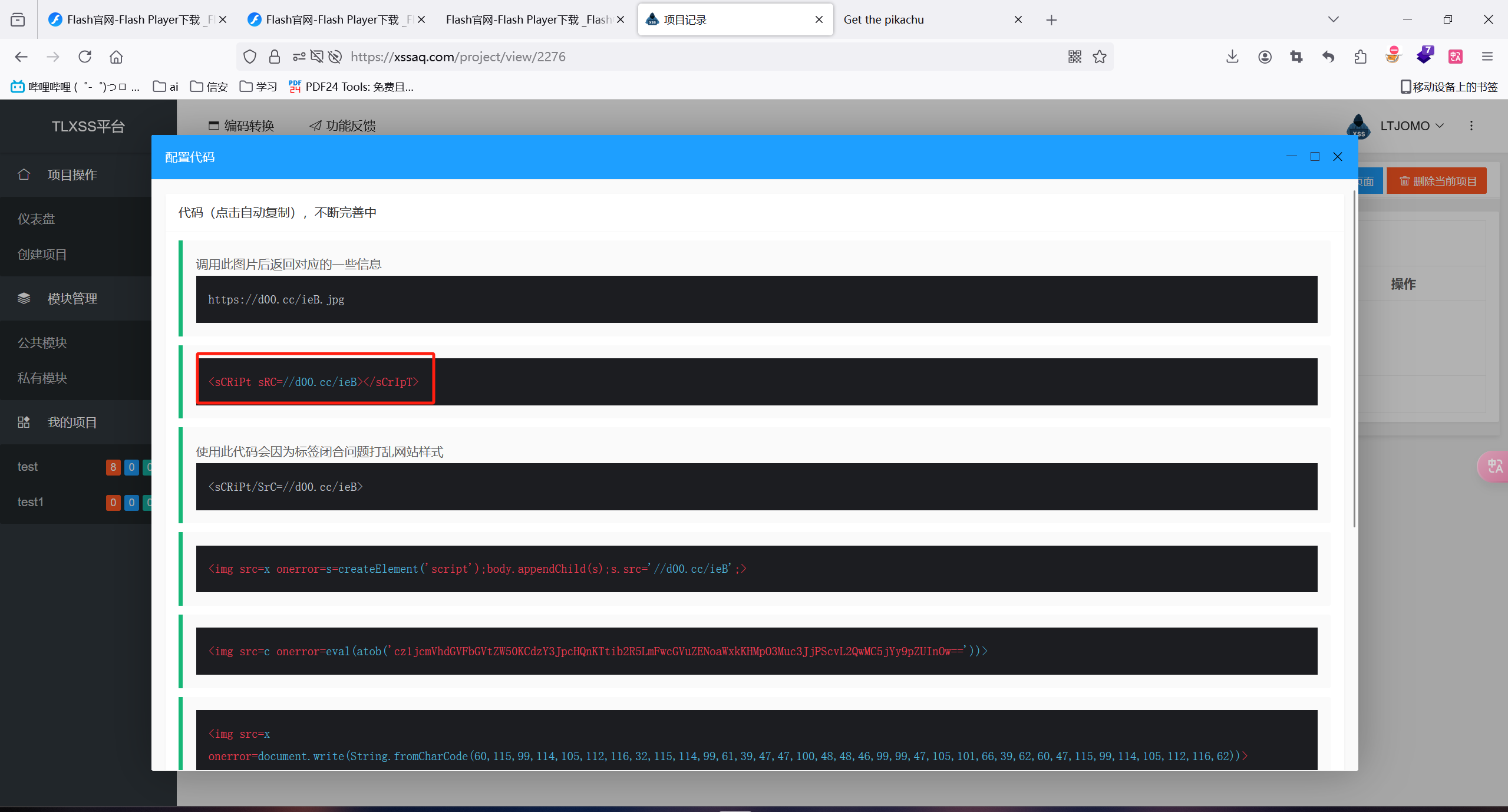The height and width of the screenshot is (812, 1508).
Task: Open 移动设备上的书签 folder
Action: tap(1449, 87)
